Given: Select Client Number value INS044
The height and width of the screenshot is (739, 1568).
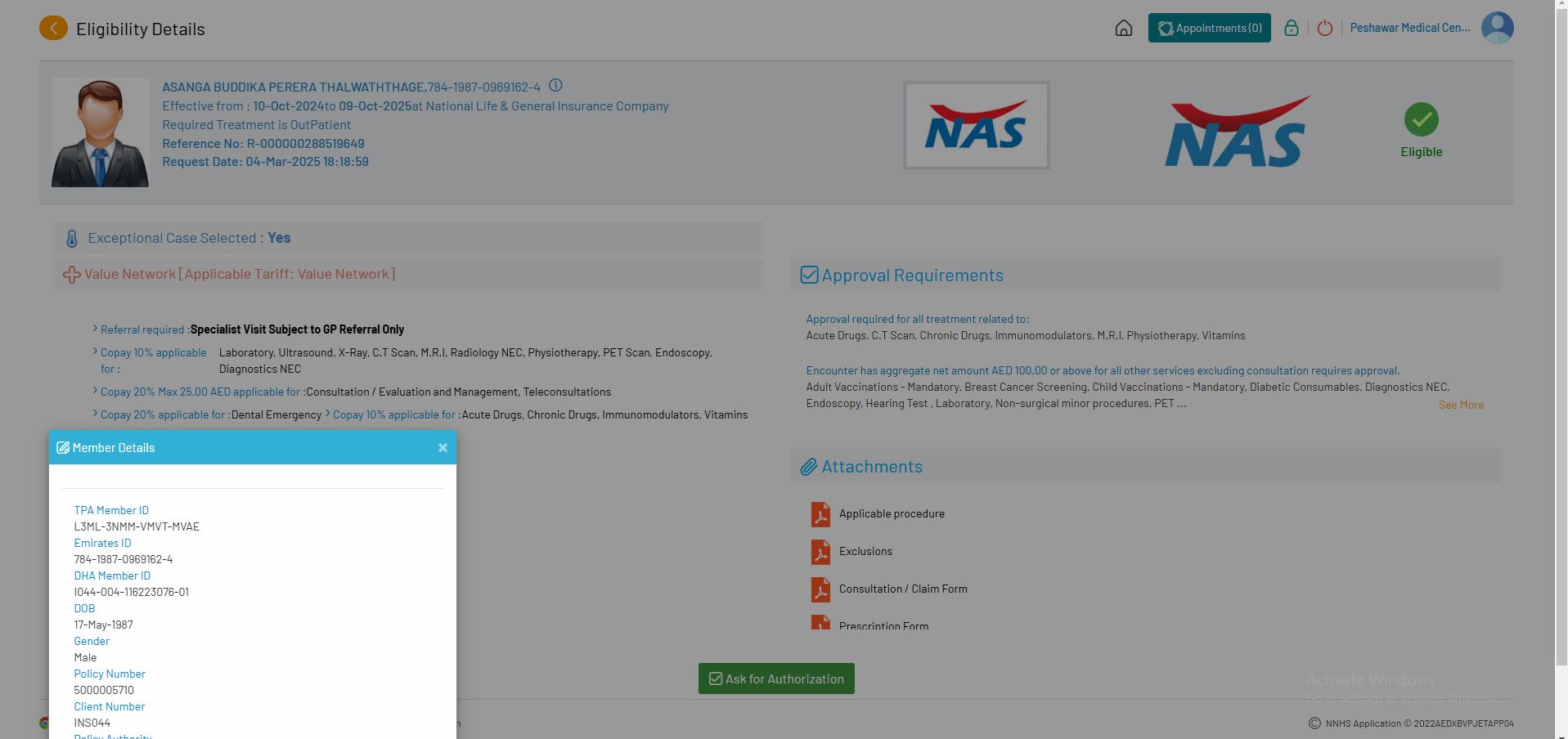Looking at the screenshot, I should click(x=92, y=723).
